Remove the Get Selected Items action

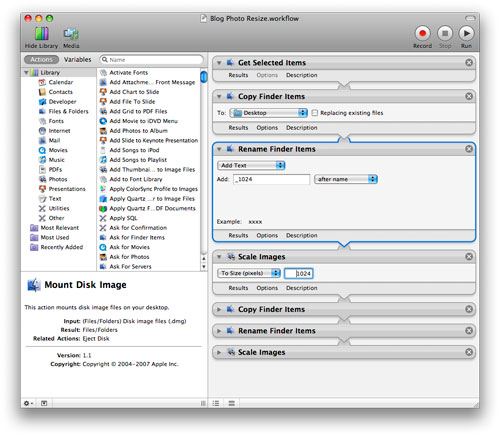(469, 62)
